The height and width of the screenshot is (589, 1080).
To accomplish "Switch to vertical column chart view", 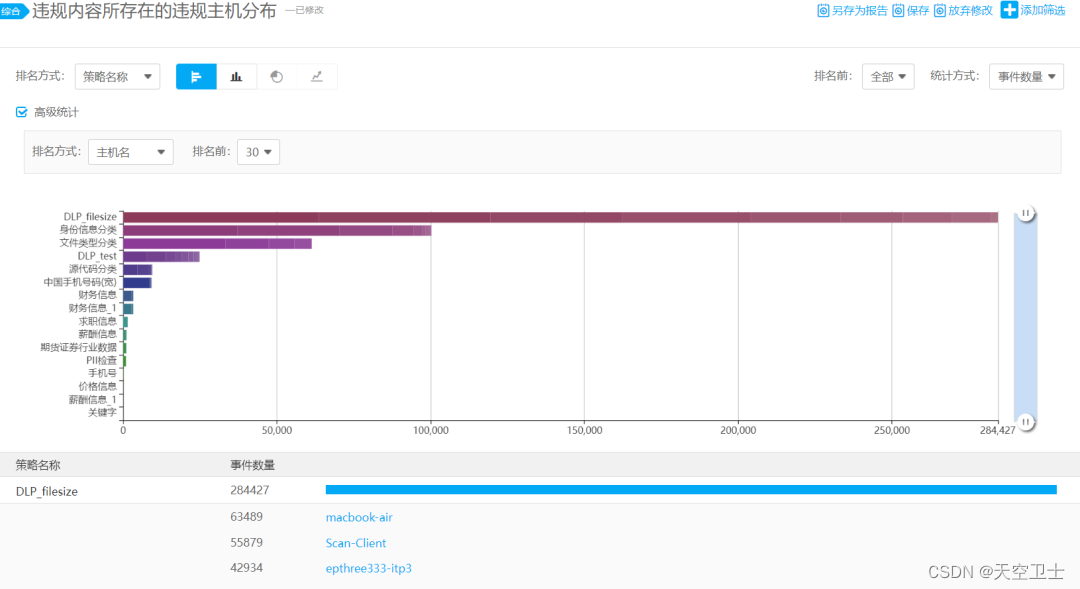I will [236, 76].
